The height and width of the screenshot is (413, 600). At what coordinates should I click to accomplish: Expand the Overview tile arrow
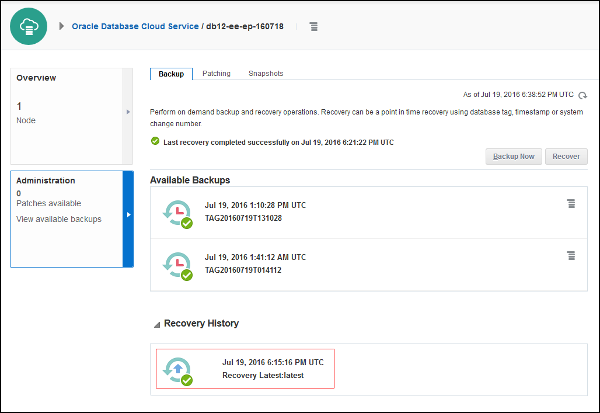128,112
